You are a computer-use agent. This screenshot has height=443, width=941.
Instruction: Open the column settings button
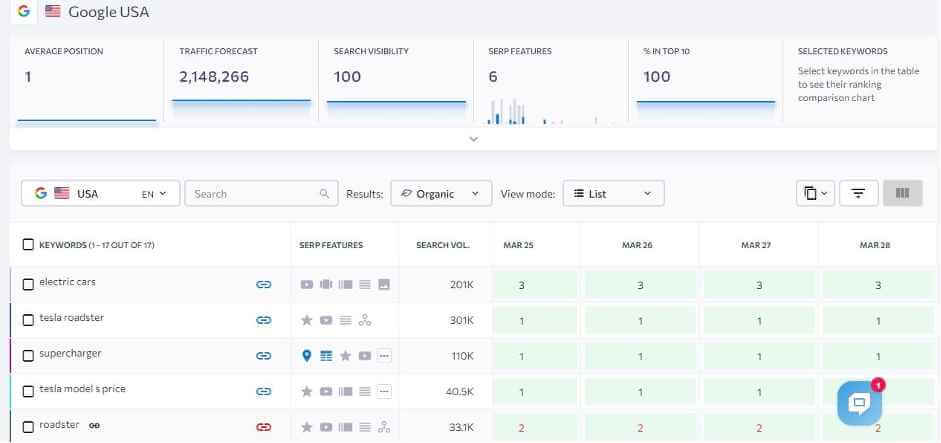[x=903, y=193]
